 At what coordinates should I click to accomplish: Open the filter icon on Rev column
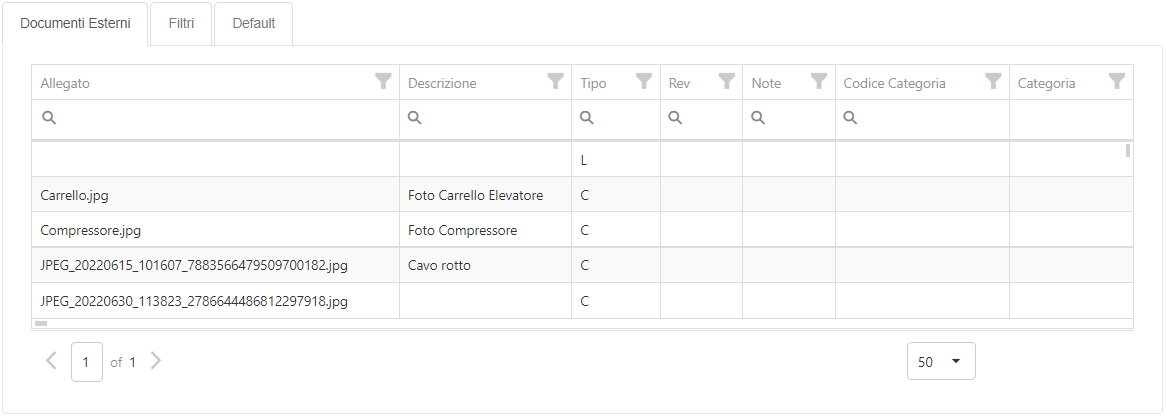(x=726, y=82)
